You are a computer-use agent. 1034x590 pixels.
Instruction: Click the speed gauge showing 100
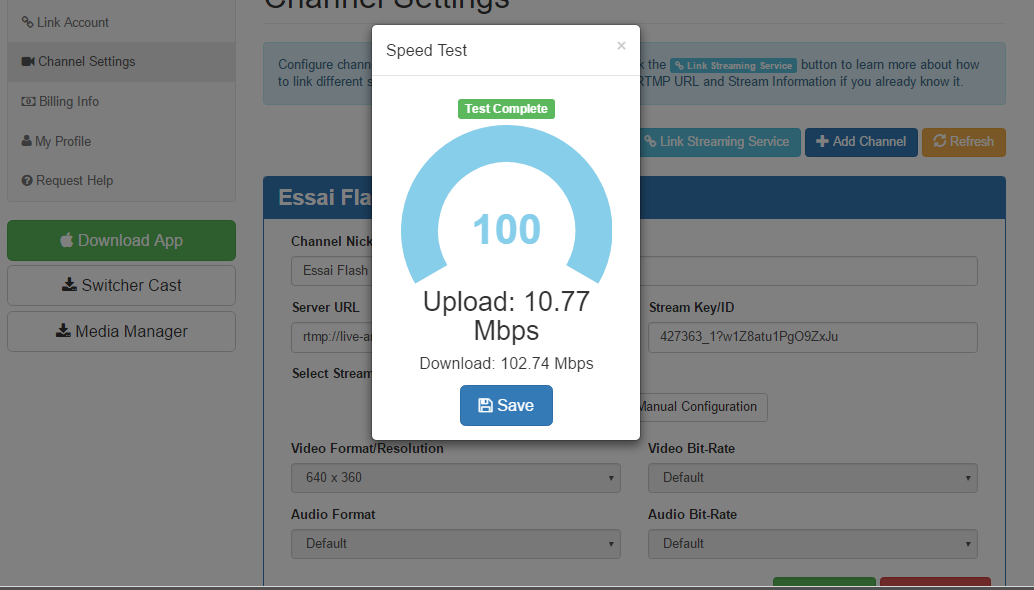coord(506,206)
